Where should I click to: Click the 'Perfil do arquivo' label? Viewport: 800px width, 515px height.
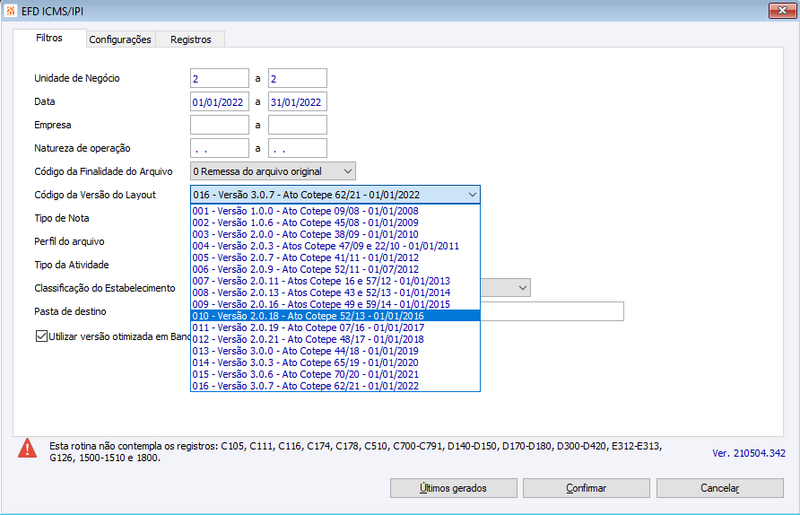pos(69,241)
